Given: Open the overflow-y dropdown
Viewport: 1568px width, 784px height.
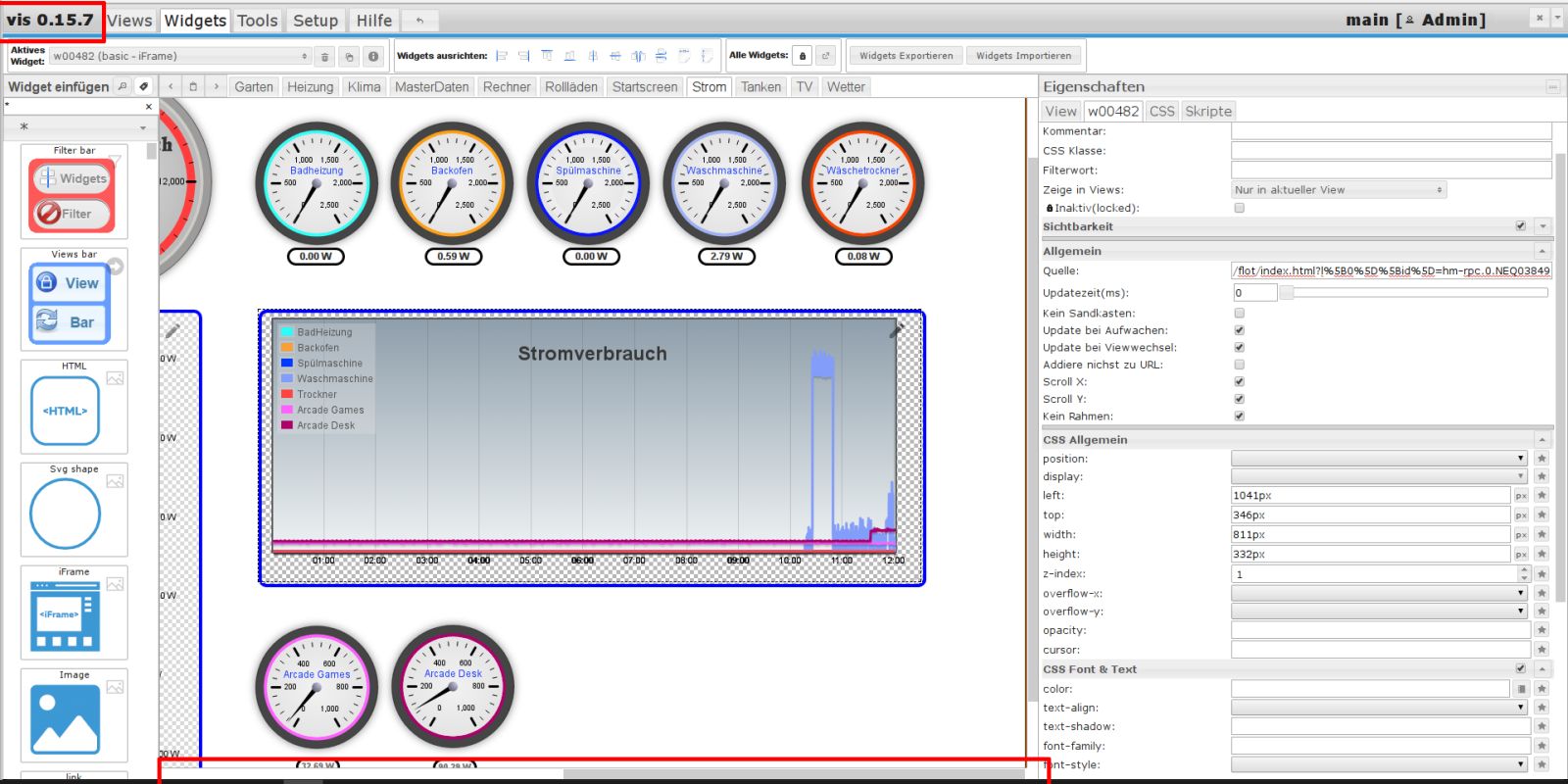Looking at the screenshot, I should pyautogui.click(x=1380, y=612).
